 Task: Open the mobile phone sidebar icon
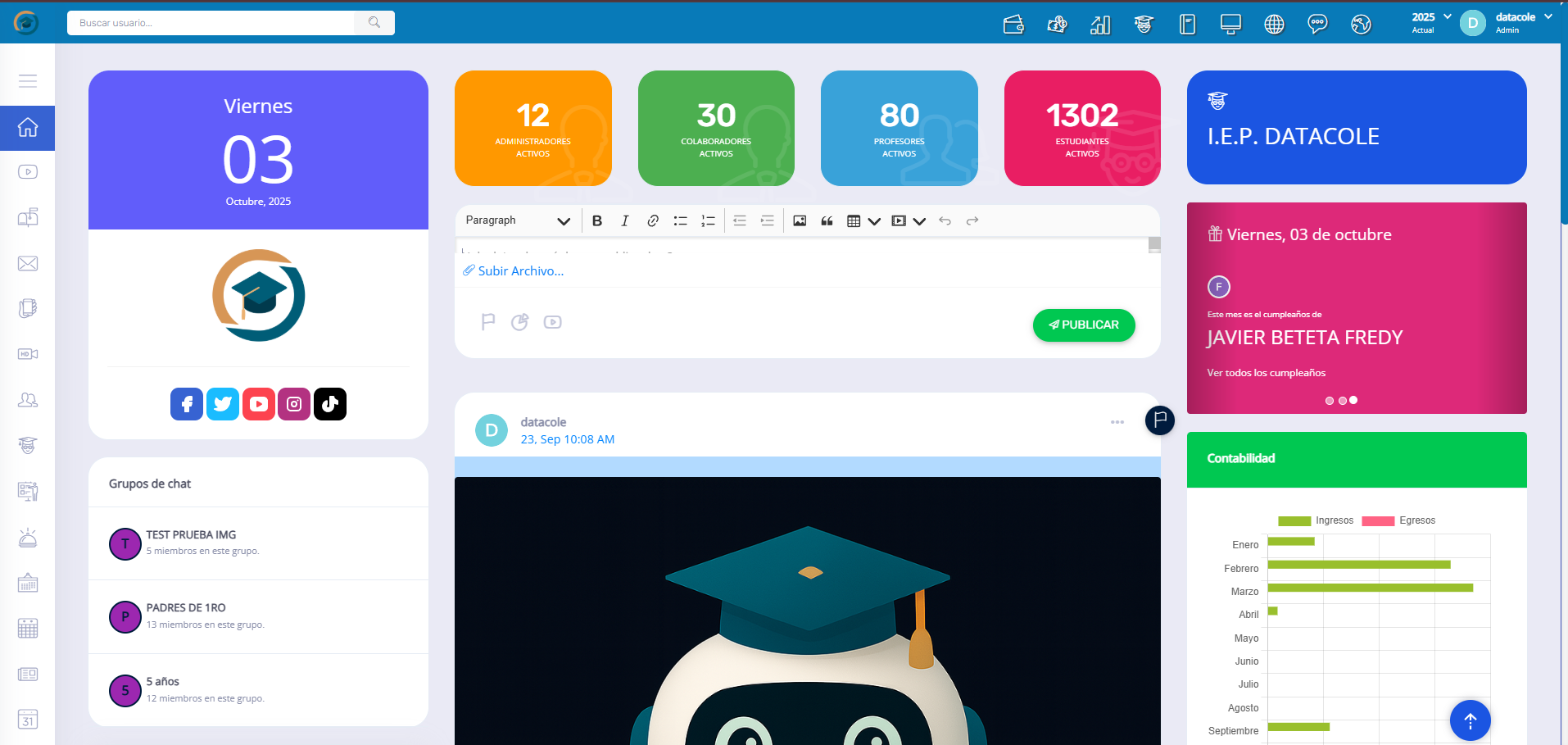(28, 309)
